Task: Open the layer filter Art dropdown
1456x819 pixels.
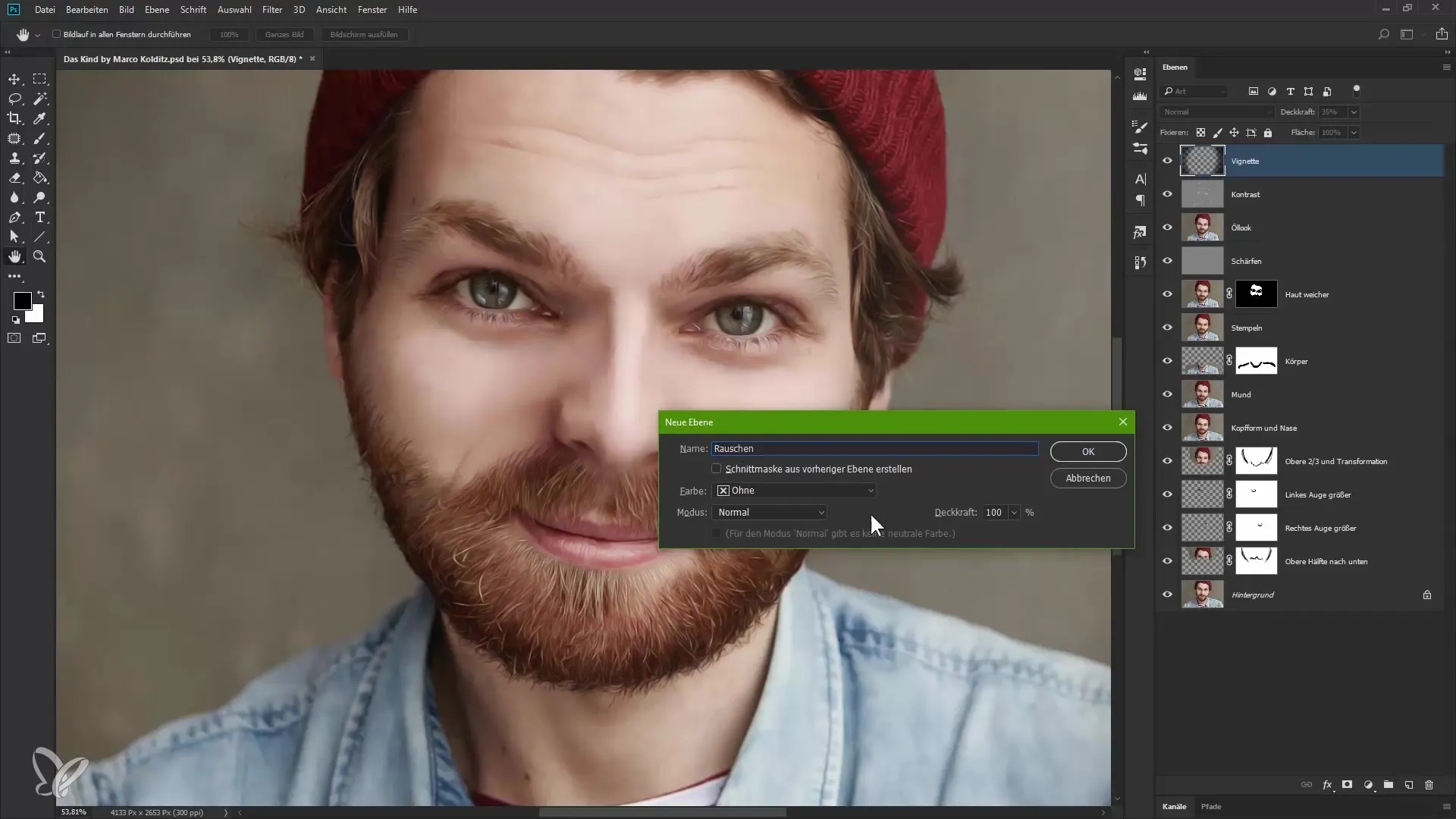Action: coord(1195,91)
